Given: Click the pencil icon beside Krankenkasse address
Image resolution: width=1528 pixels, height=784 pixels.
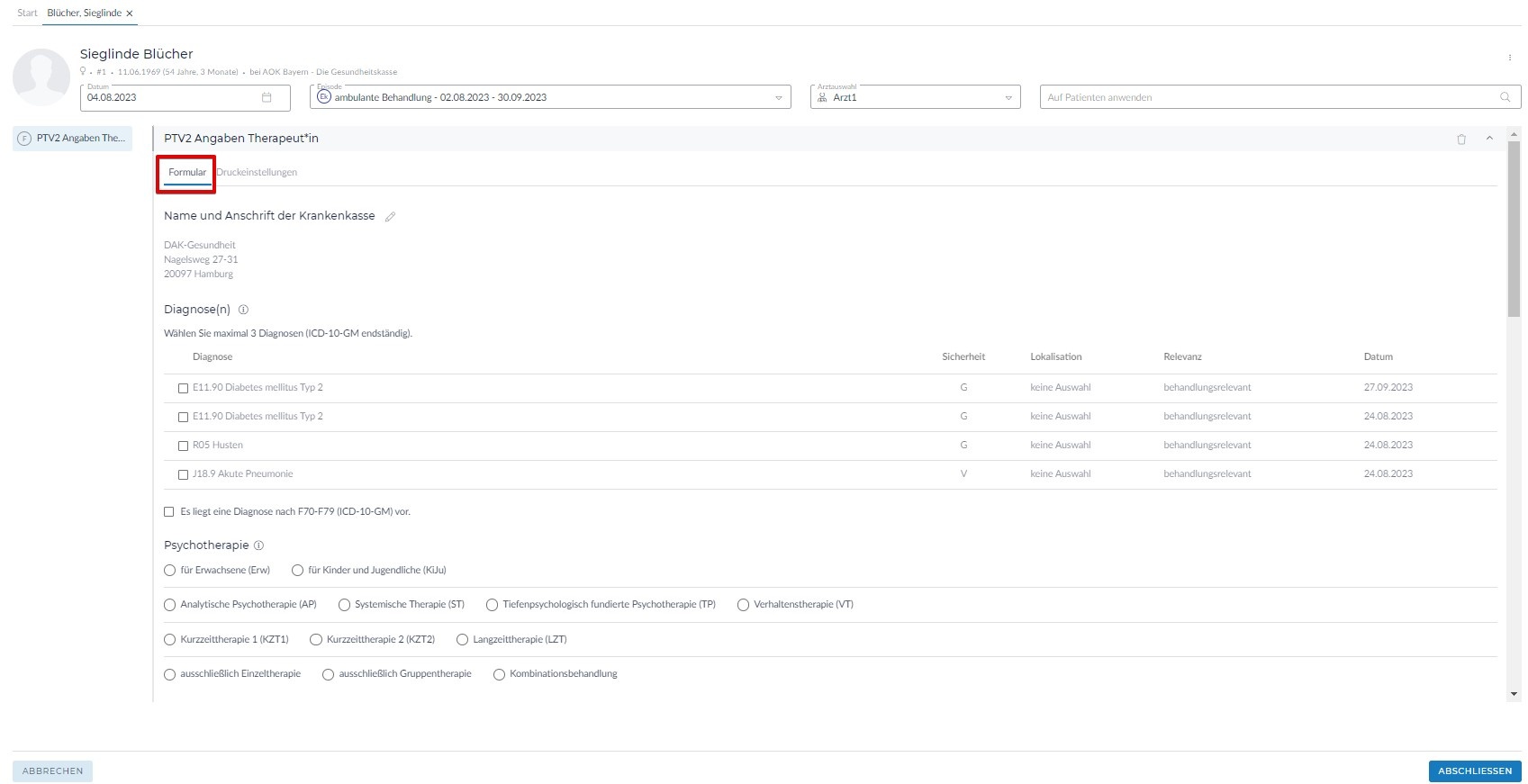Looking at the screenshot, I should point(390,217).
